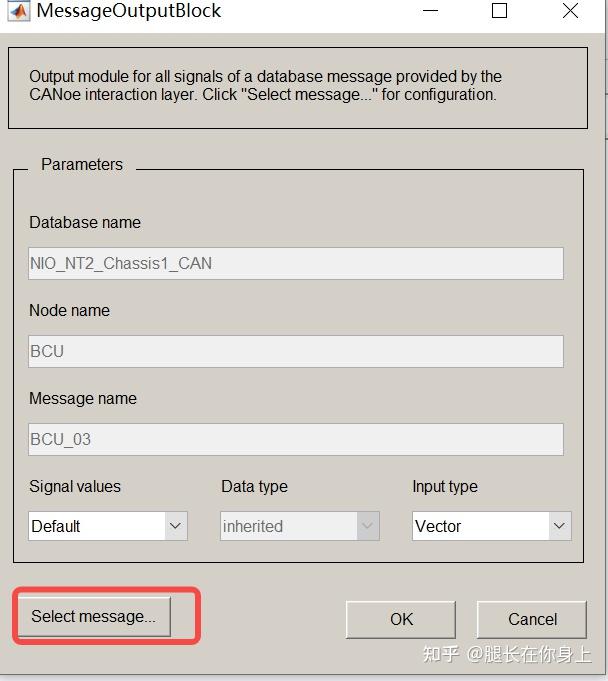This screenshot has width=608, height=681.
Task: Click the Node name field containing BCU
Action: tap(296, 351)
